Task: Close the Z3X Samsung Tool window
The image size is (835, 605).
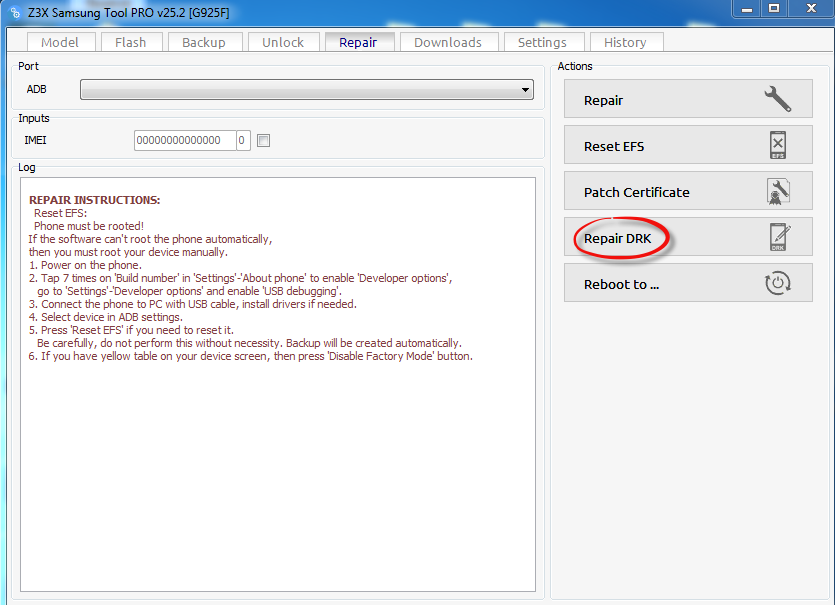Action: point(811,9)
